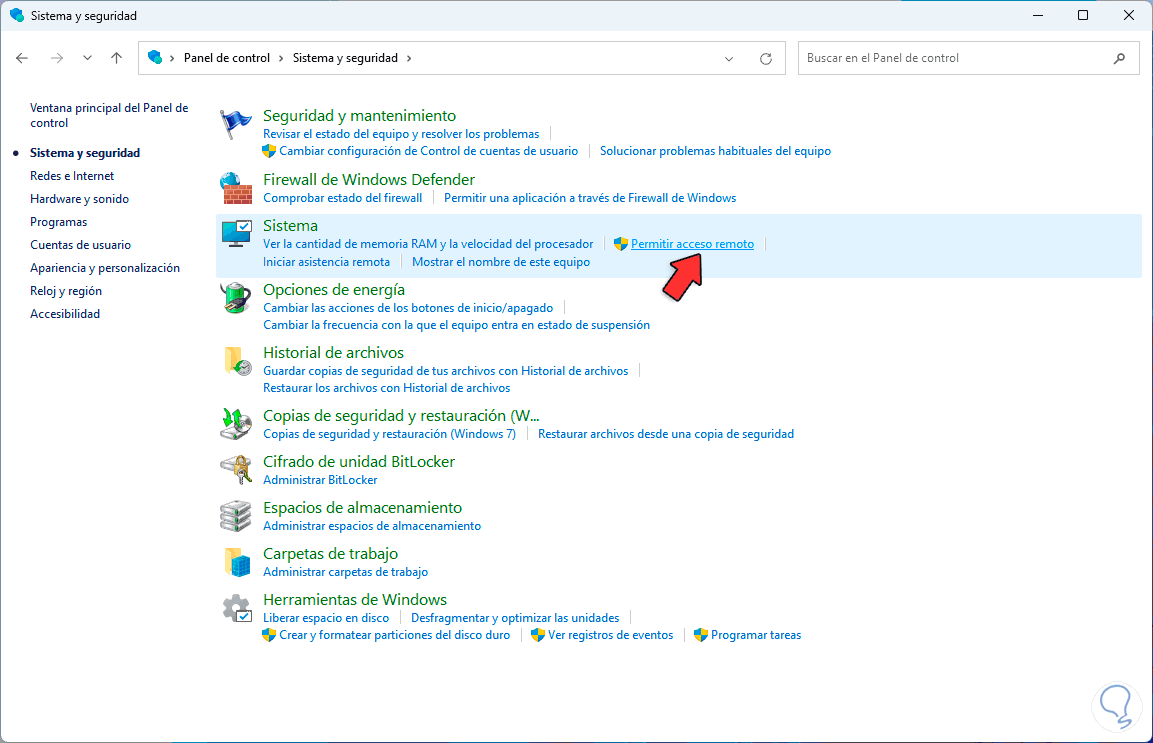Click Revisar el estado del equipo link
This screenshot has height=743, width=1153.
point(401,134)
